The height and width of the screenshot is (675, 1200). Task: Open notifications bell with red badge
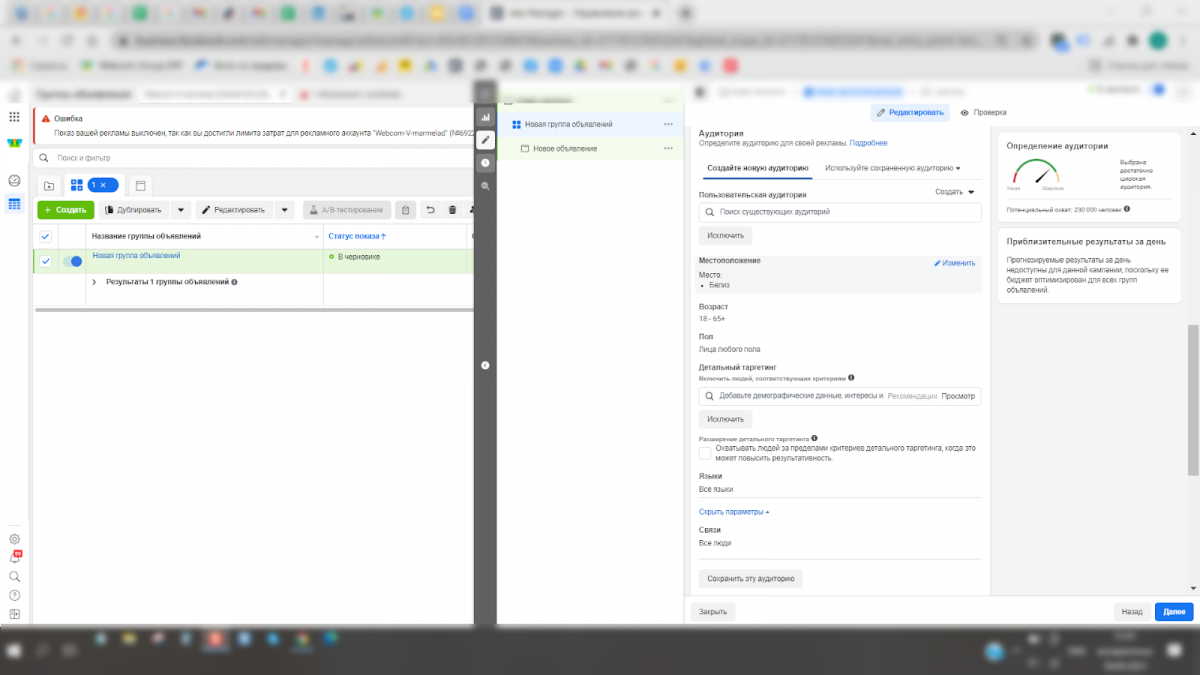[15, 558]
